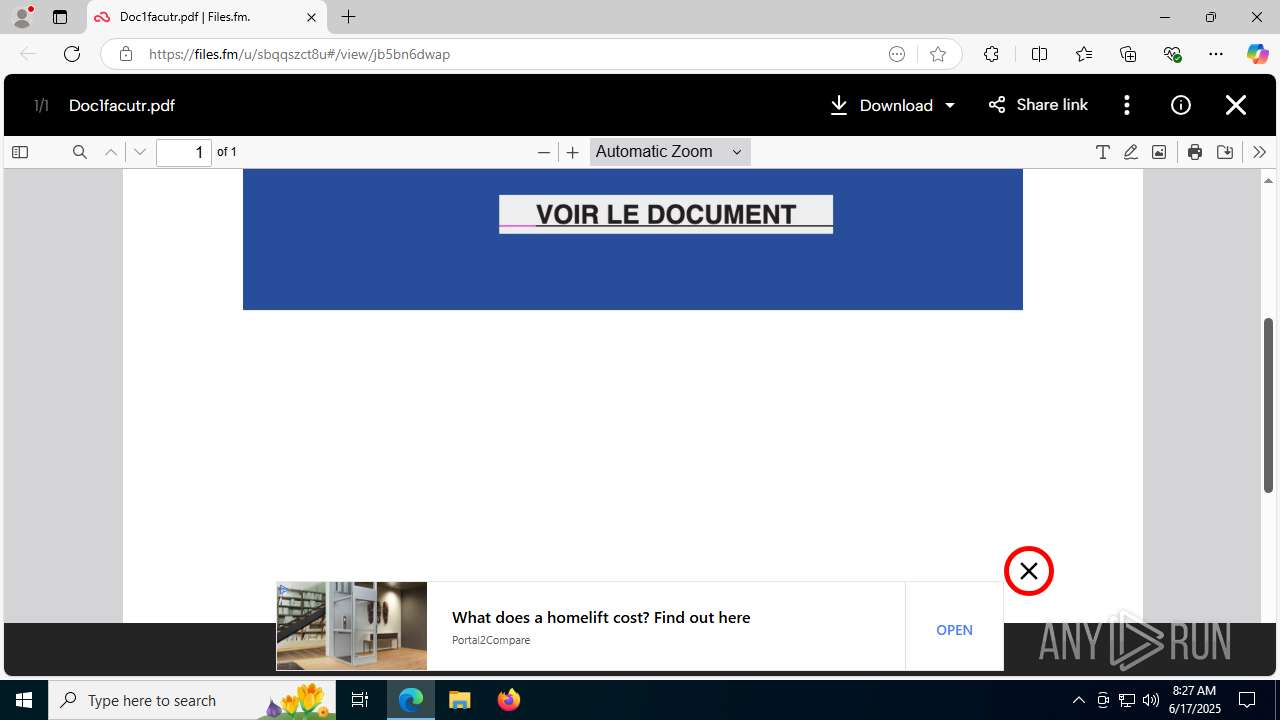Click the scrollbar up arrow
Image resolution: width=1280 pixels, height=720 pixels.
[x=1269, y=181]
